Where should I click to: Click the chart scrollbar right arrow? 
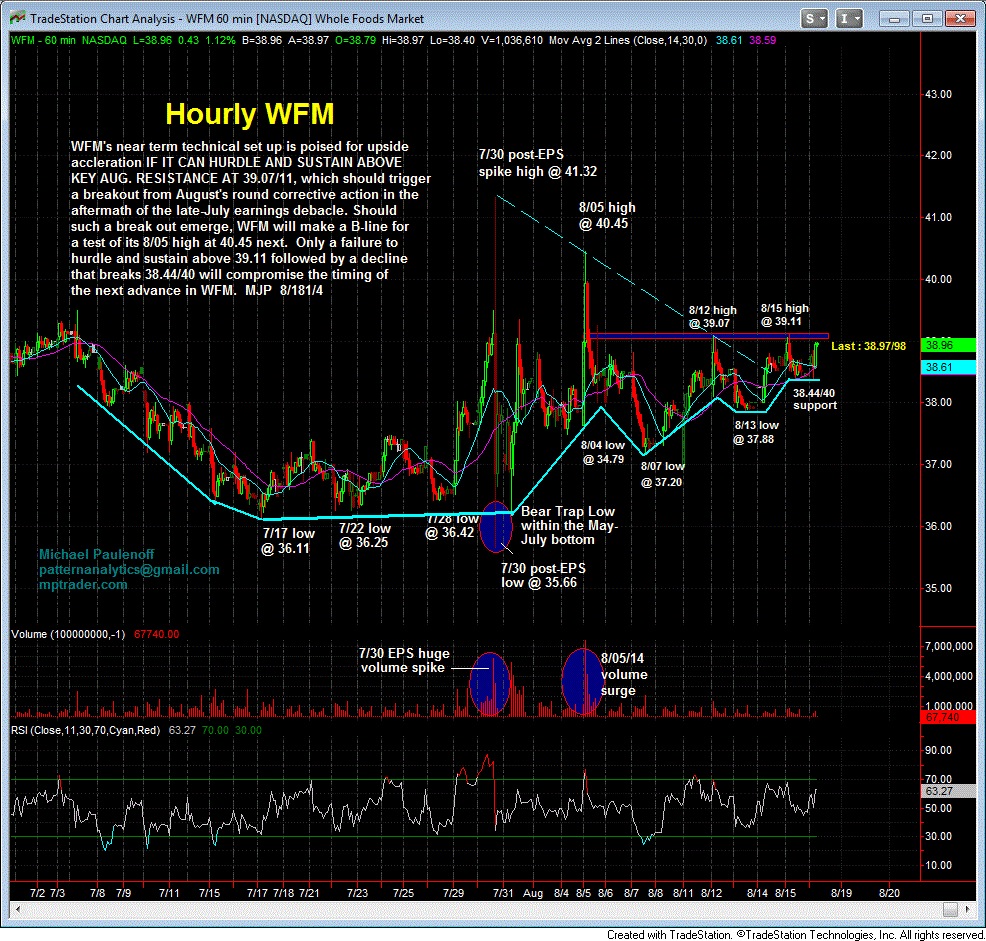coord(967,910)
